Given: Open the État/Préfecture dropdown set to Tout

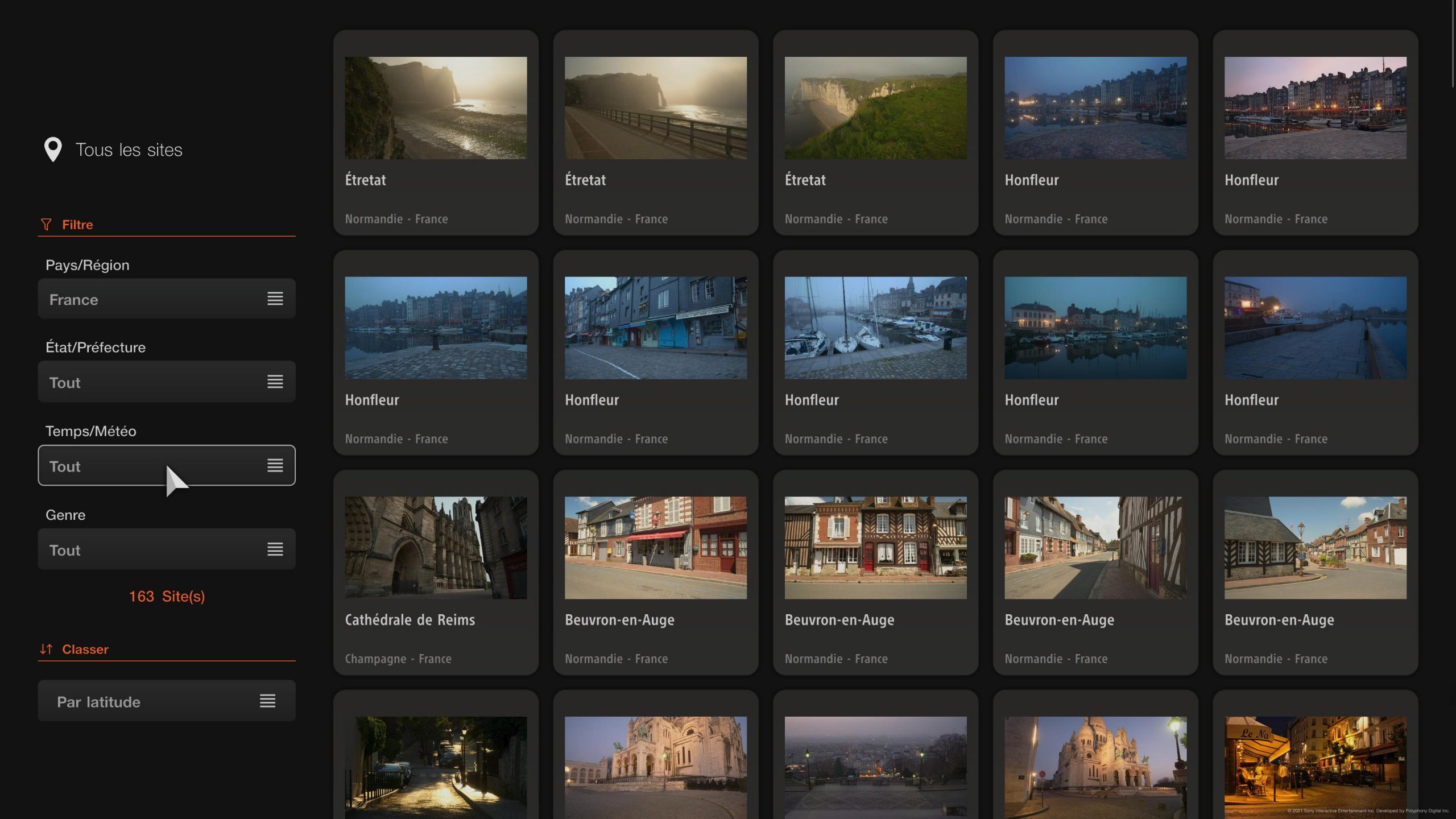Looking at the screenshot, I should point(167,382).
